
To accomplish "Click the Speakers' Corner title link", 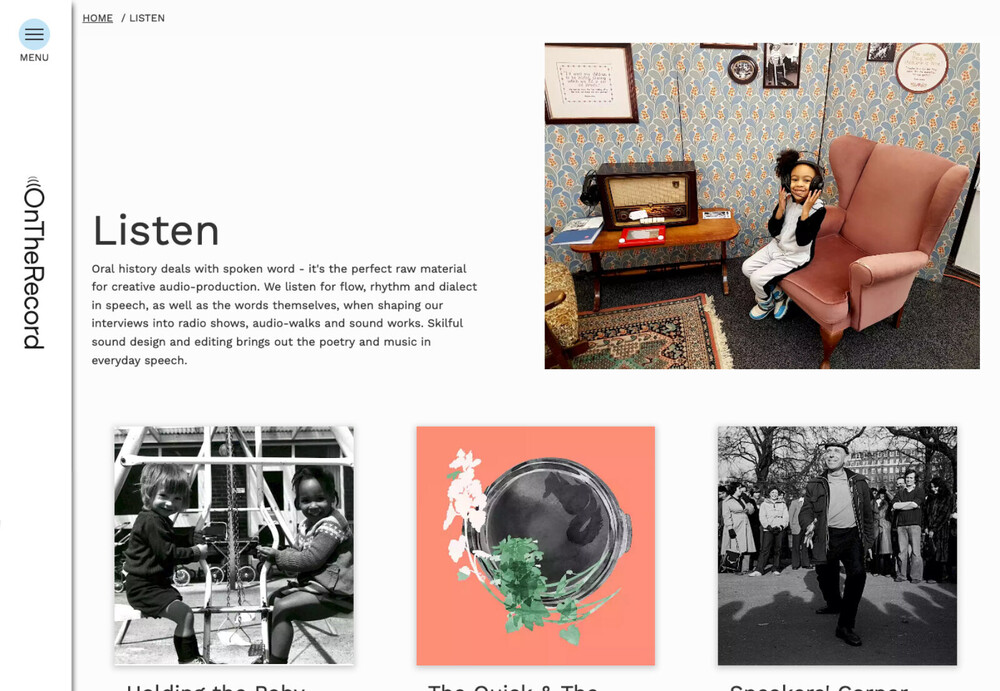I will point(819,687).
